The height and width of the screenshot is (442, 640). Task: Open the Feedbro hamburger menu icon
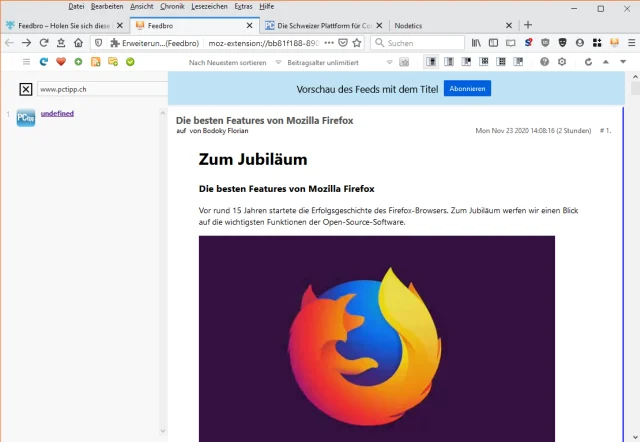point(27,62)
